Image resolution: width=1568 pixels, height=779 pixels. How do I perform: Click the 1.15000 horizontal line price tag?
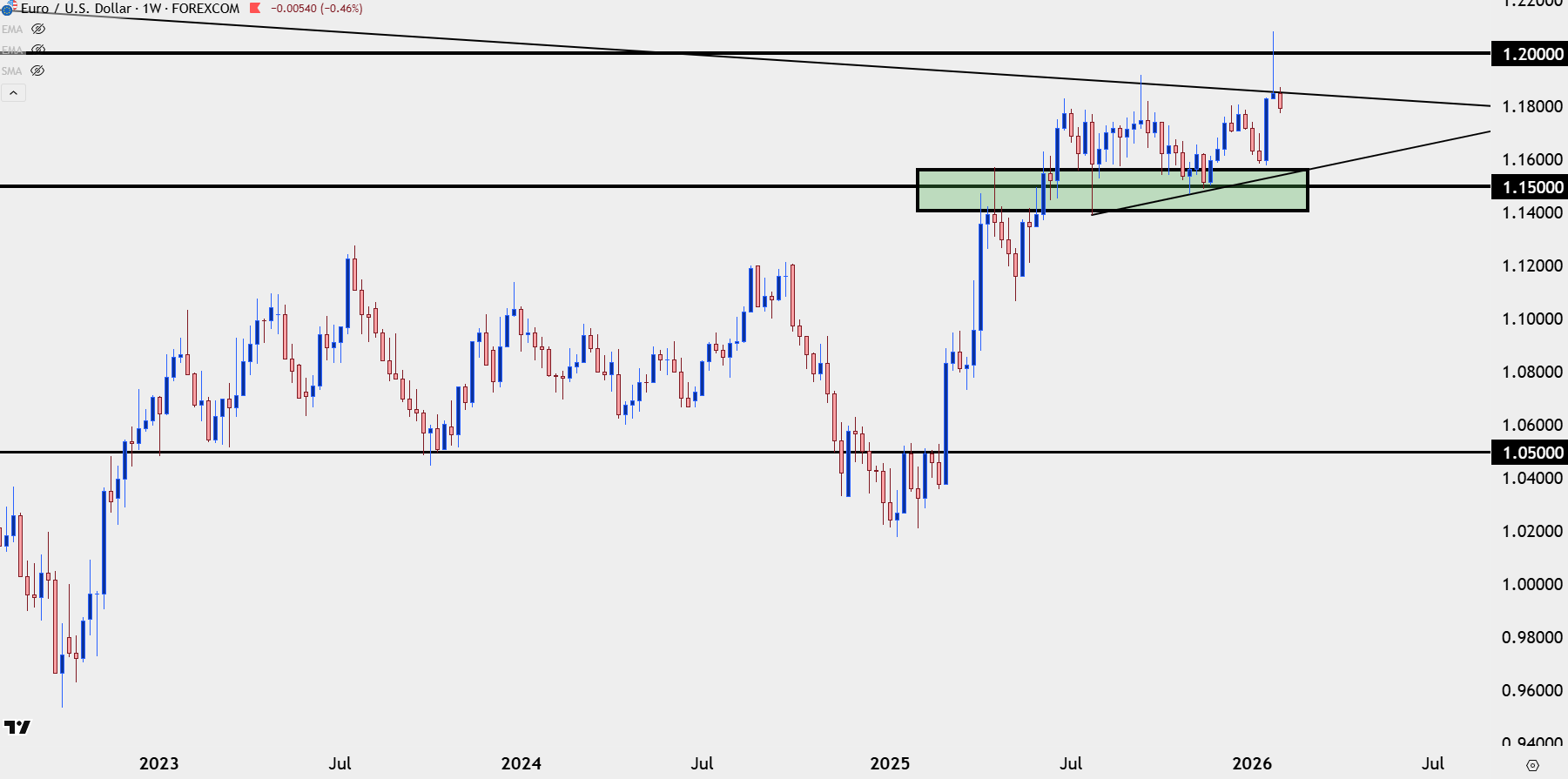(1531, 187)
